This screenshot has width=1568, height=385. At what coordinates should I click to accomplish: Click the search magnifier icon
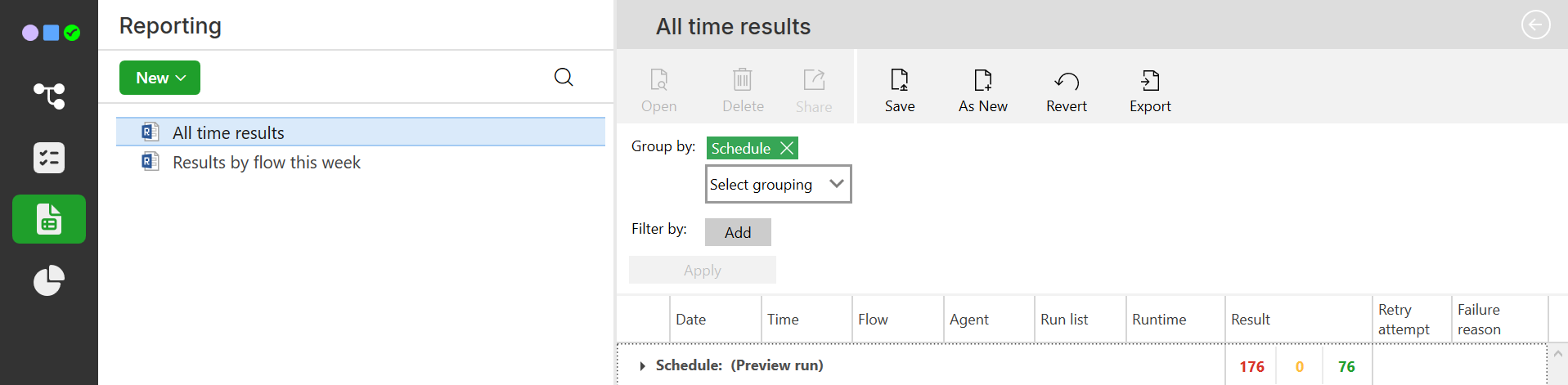[x=564, y=78]
